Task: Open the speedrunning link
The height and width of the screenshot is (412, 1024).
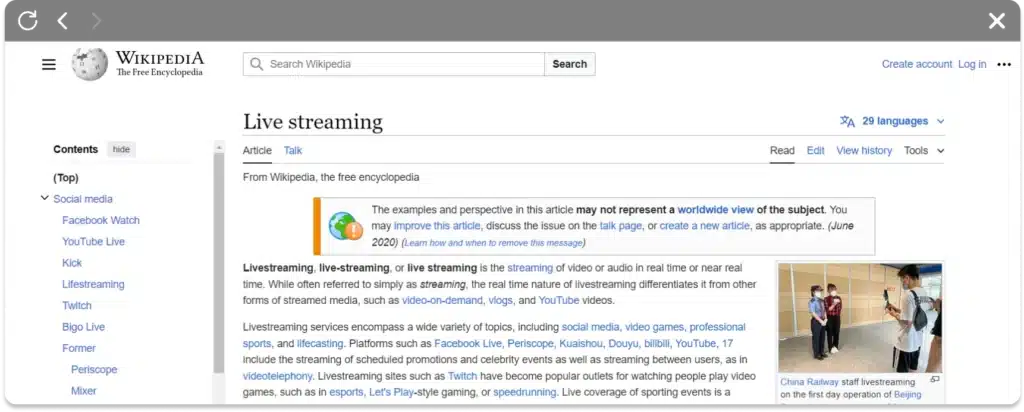Action: coord(524,392)
